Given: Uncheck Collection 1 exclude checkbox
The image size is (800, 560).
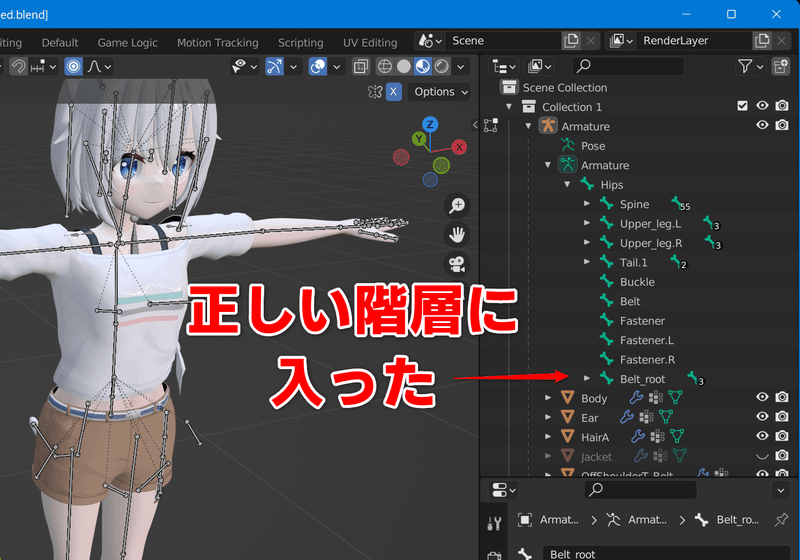Looking at the screenshot, I should 742,106.
